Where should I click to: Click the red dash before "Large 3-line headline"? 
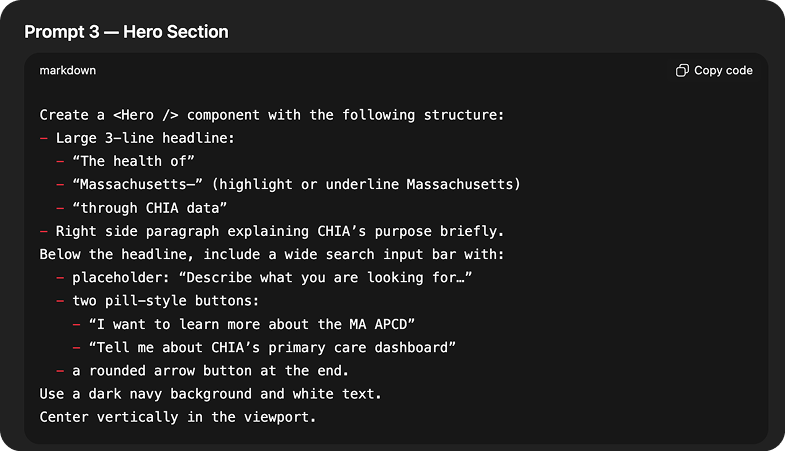(44, 138)
